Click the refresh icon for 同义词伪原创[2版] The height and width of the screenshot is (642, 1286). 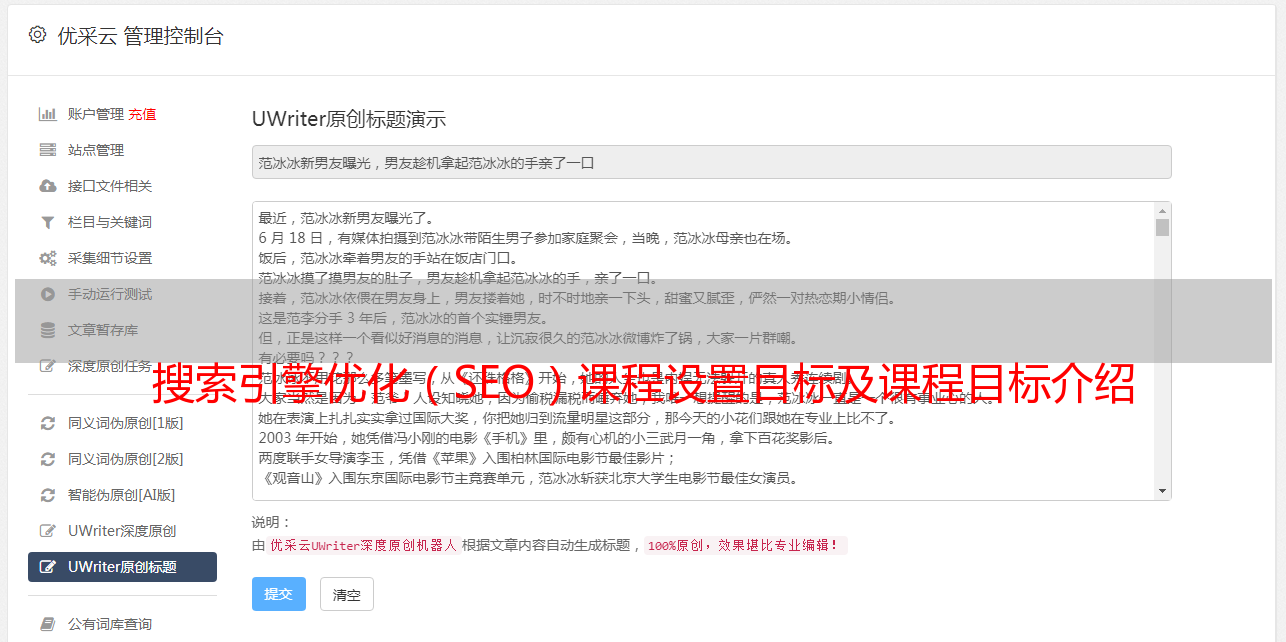pos(47,459)
